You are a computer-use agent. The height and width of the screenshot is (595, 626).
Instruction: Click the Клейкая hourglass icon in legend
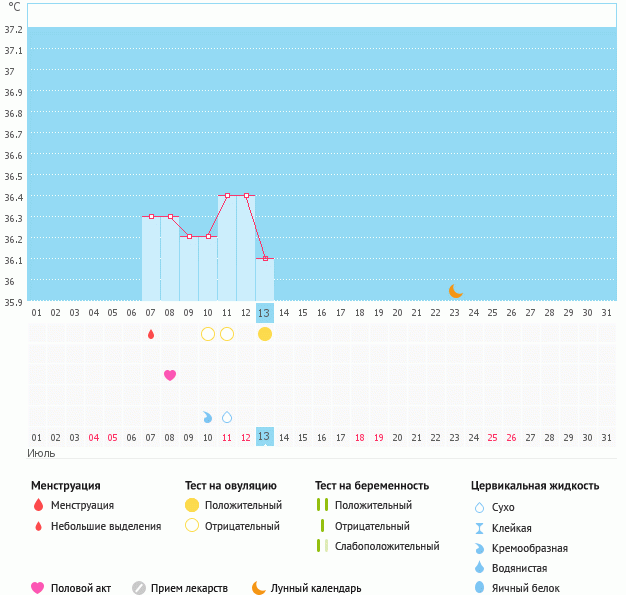[x=479, y=528]
